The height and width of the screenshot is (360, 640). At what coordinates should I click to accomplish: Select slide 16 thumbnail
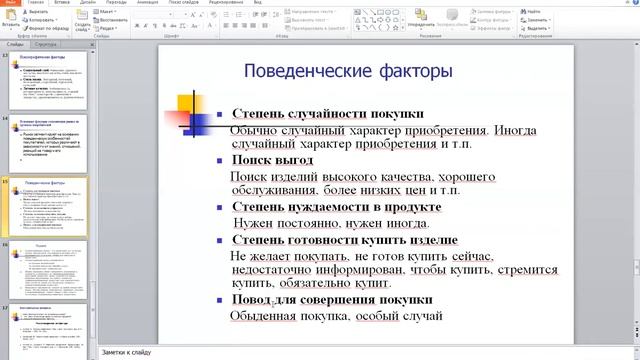click(x=48, y=269)
